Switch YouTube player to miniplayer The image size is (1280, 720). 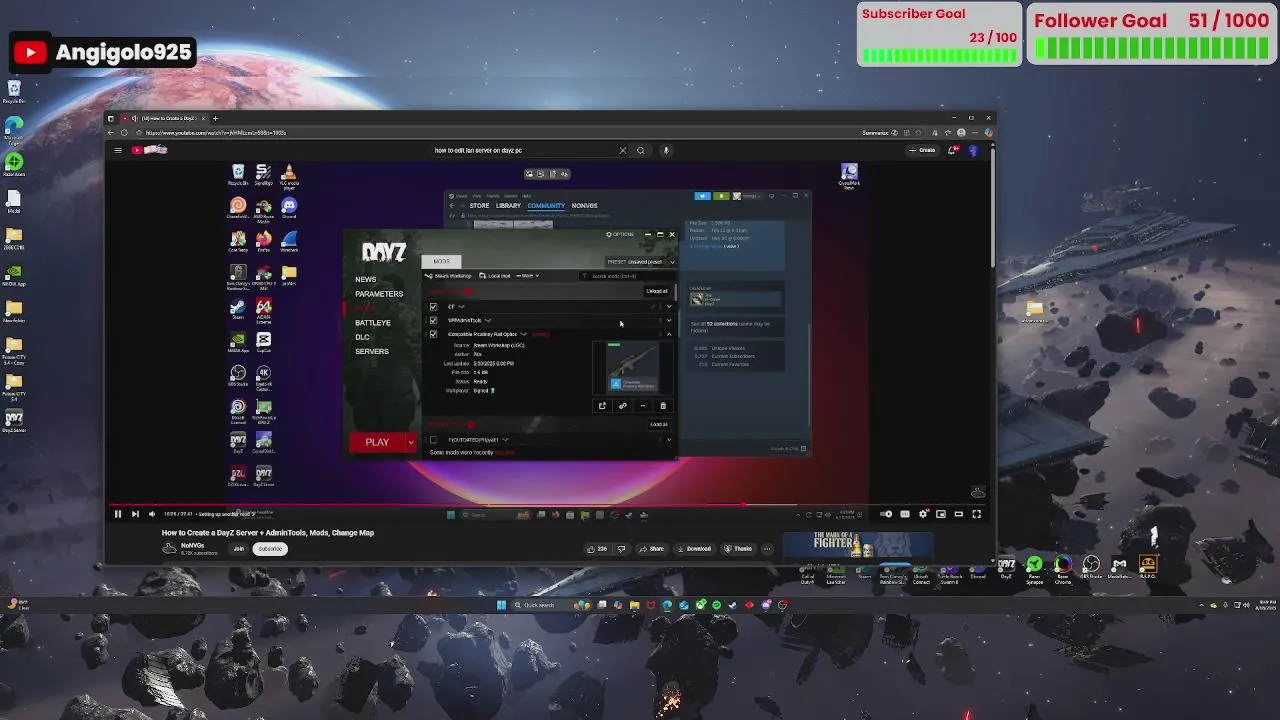click(941, 514)
